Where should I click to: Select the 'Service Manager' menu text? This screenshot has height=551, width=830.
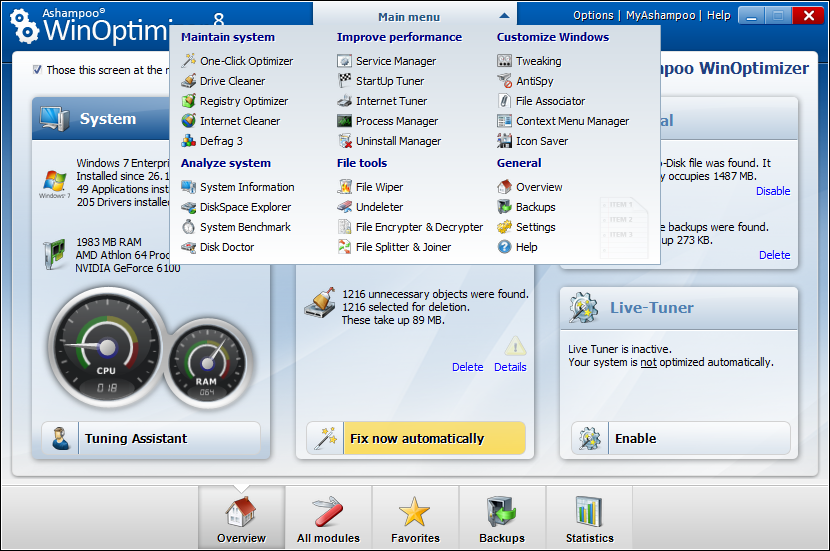(396, 61)
